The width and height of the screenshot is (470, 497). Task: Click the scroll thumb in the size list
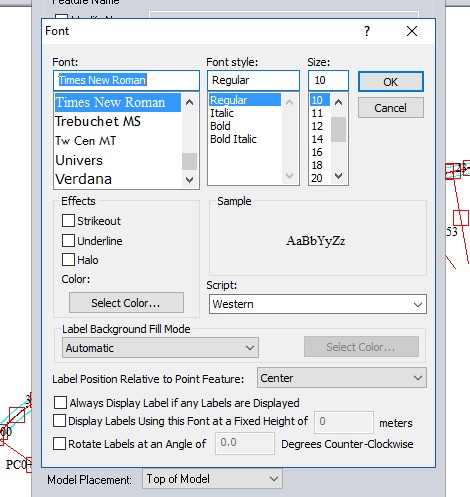(x=339, y=129)
